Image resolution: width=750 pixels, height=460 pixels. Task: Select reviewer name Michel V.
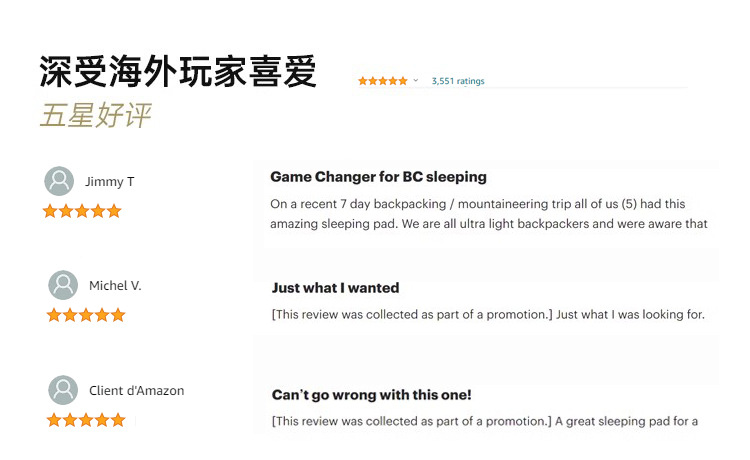115,286
